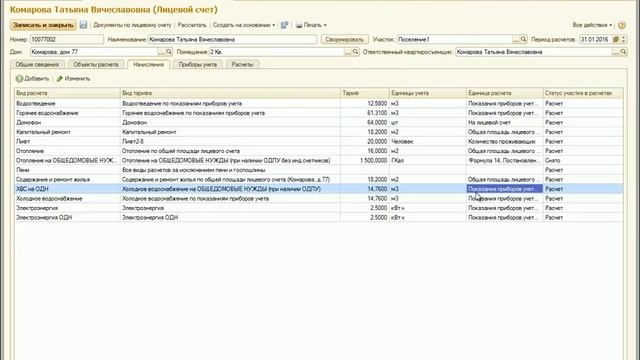
Task: Click the magnifier icon in the Участок field
Action: click(523, 40)
